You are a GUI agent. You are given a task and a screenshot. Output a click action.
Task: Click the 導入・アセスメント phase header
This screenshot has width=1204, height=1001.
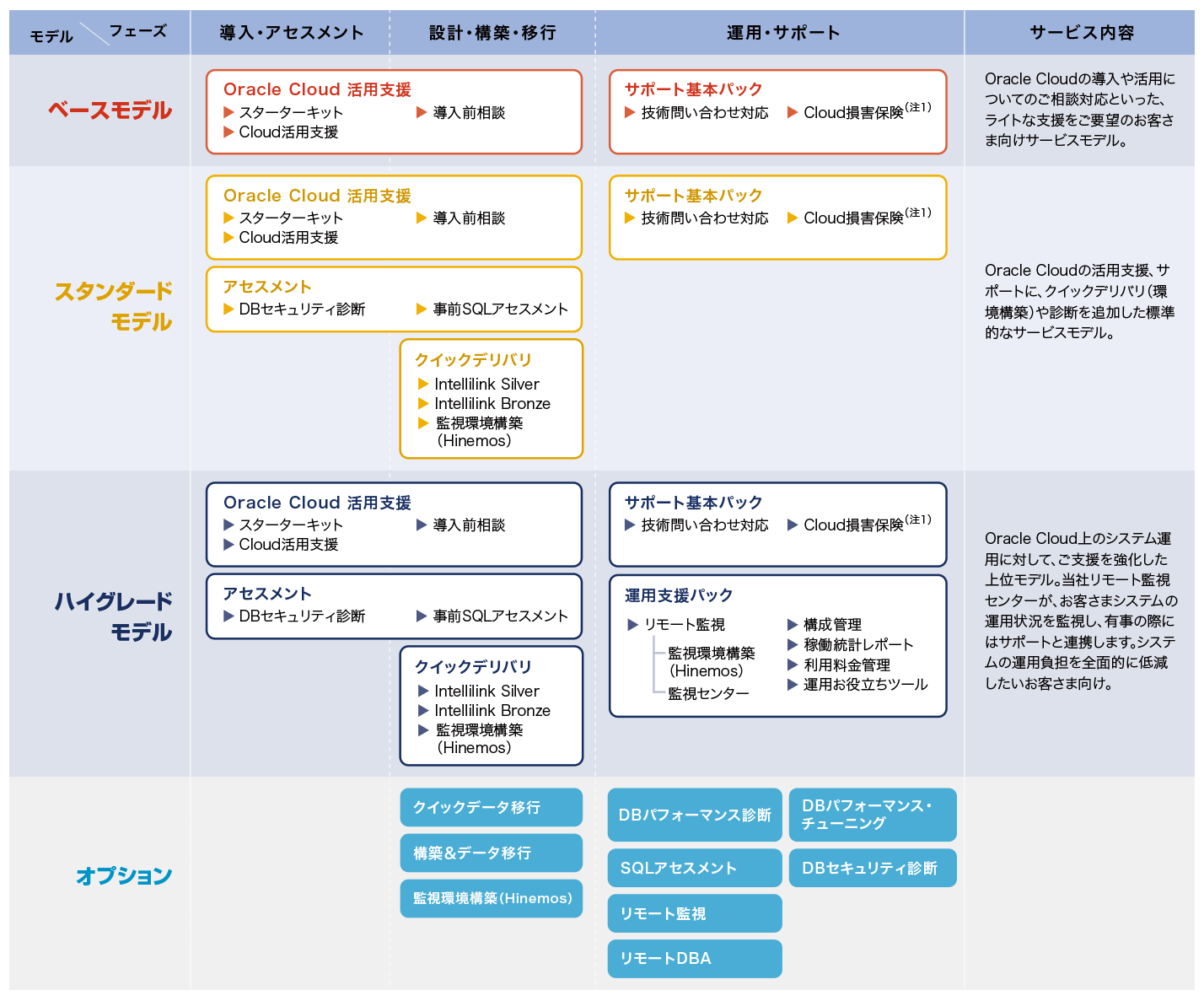coord(291,33)
